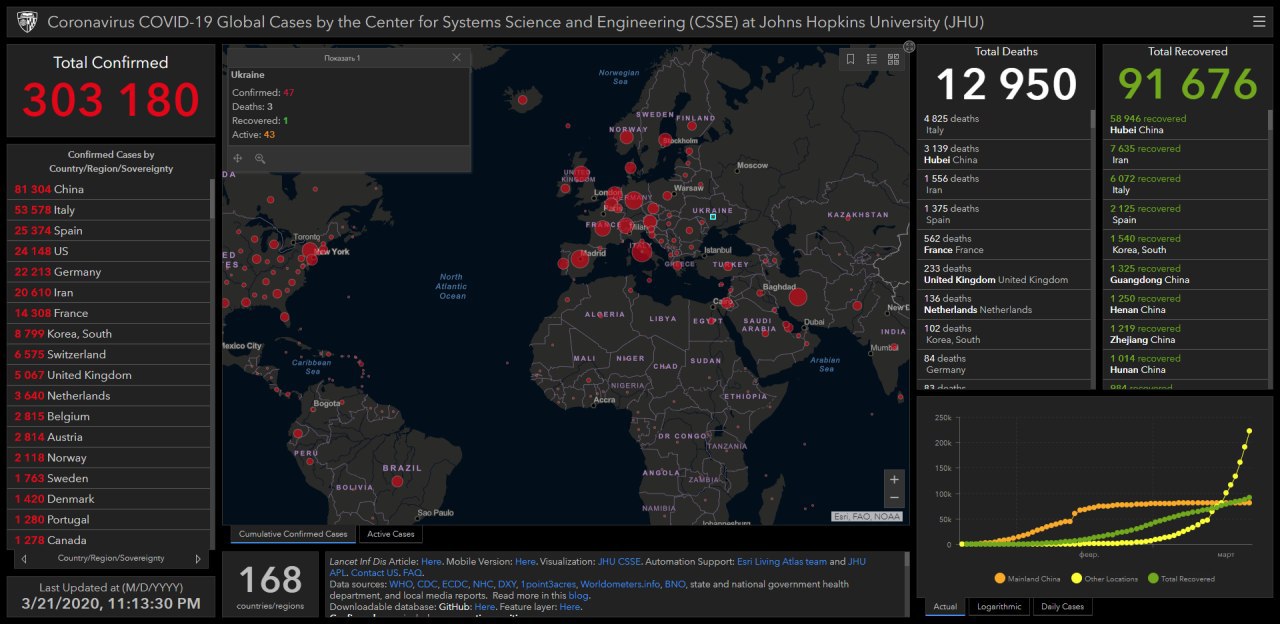Select the Actual chart tab
Viewport: 1280px width, 624px height.
click(945, 607)
